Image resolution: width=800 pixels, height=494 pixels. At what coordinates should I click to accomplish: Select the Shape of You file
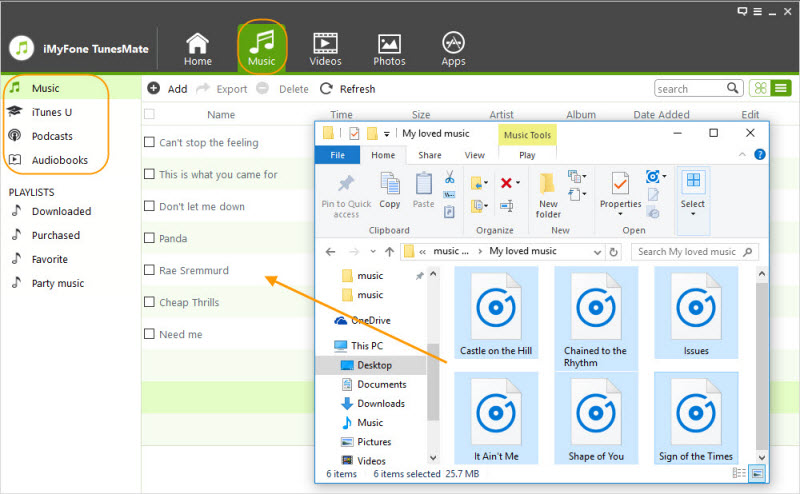tap(596, 418)
